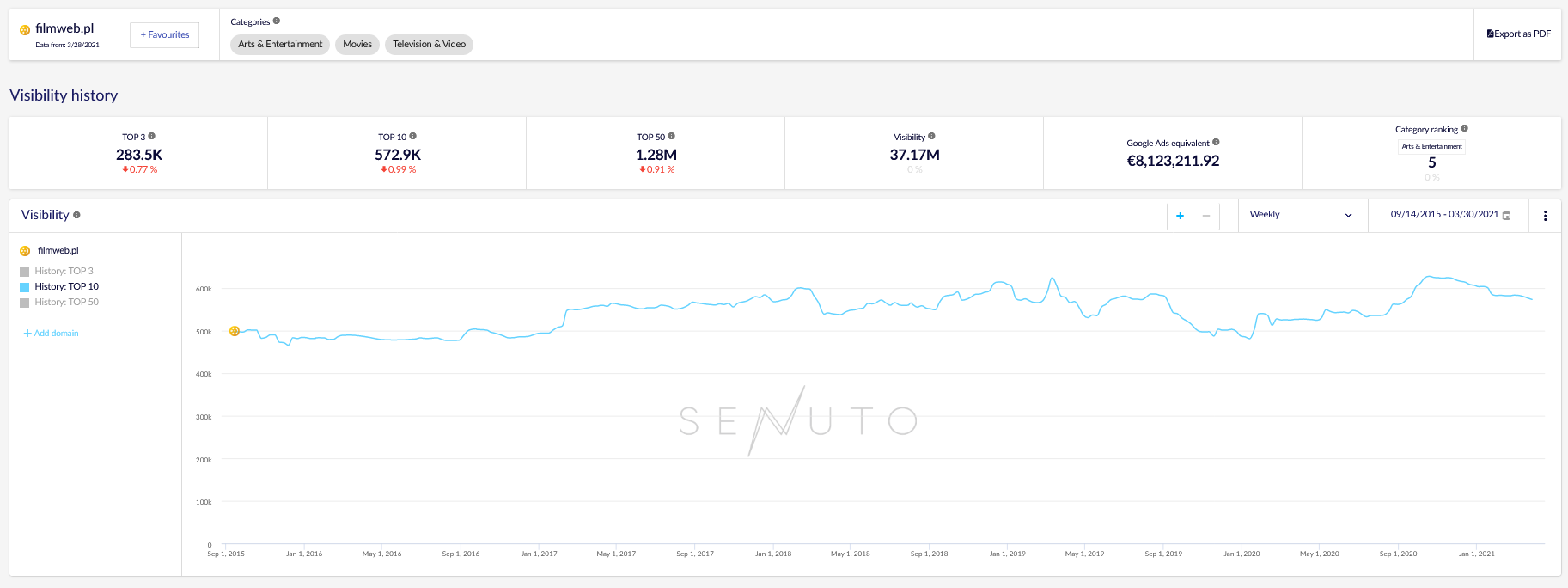Click the Add domain link

(52, 334)
